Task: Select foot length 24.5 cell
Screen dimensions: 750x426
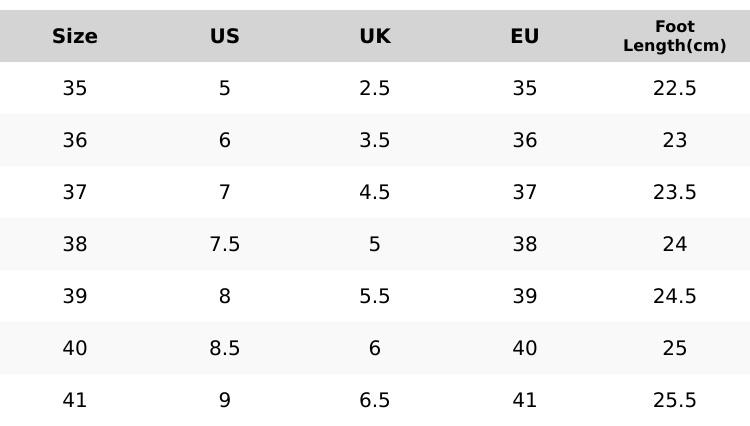Action: (x=674, y=296)
